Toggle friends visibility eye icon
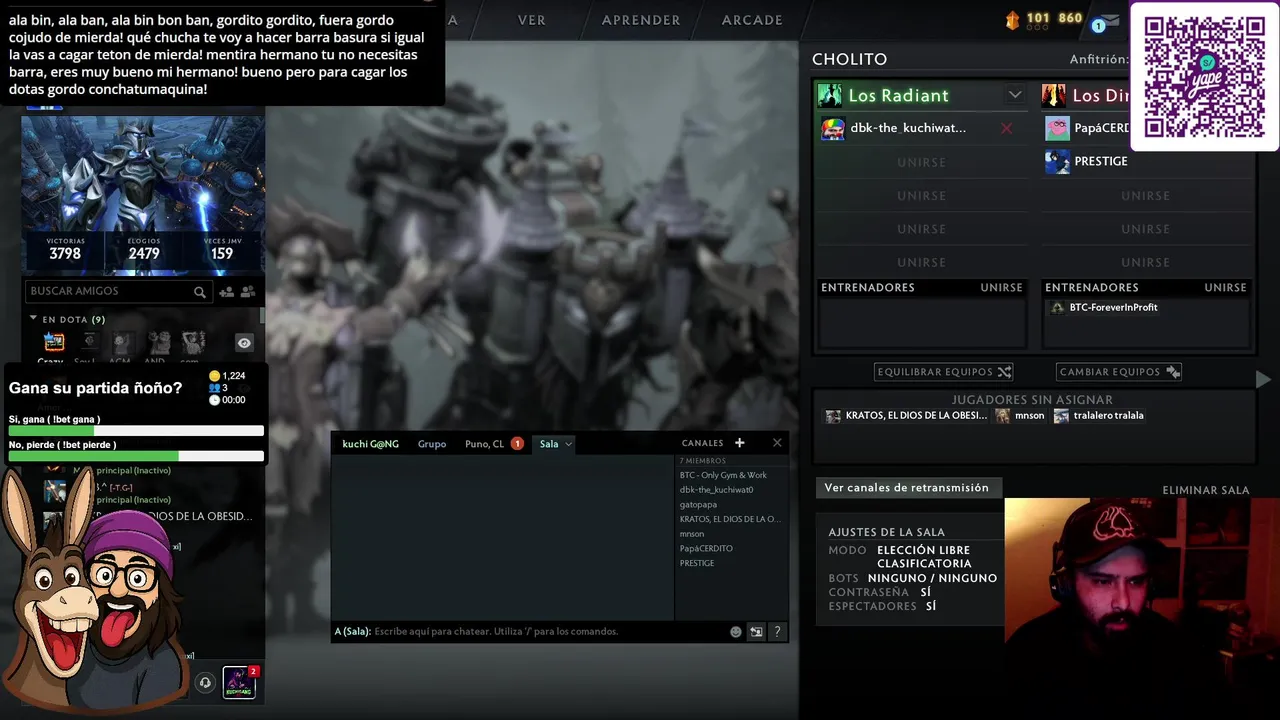 [x=244, y=343]
